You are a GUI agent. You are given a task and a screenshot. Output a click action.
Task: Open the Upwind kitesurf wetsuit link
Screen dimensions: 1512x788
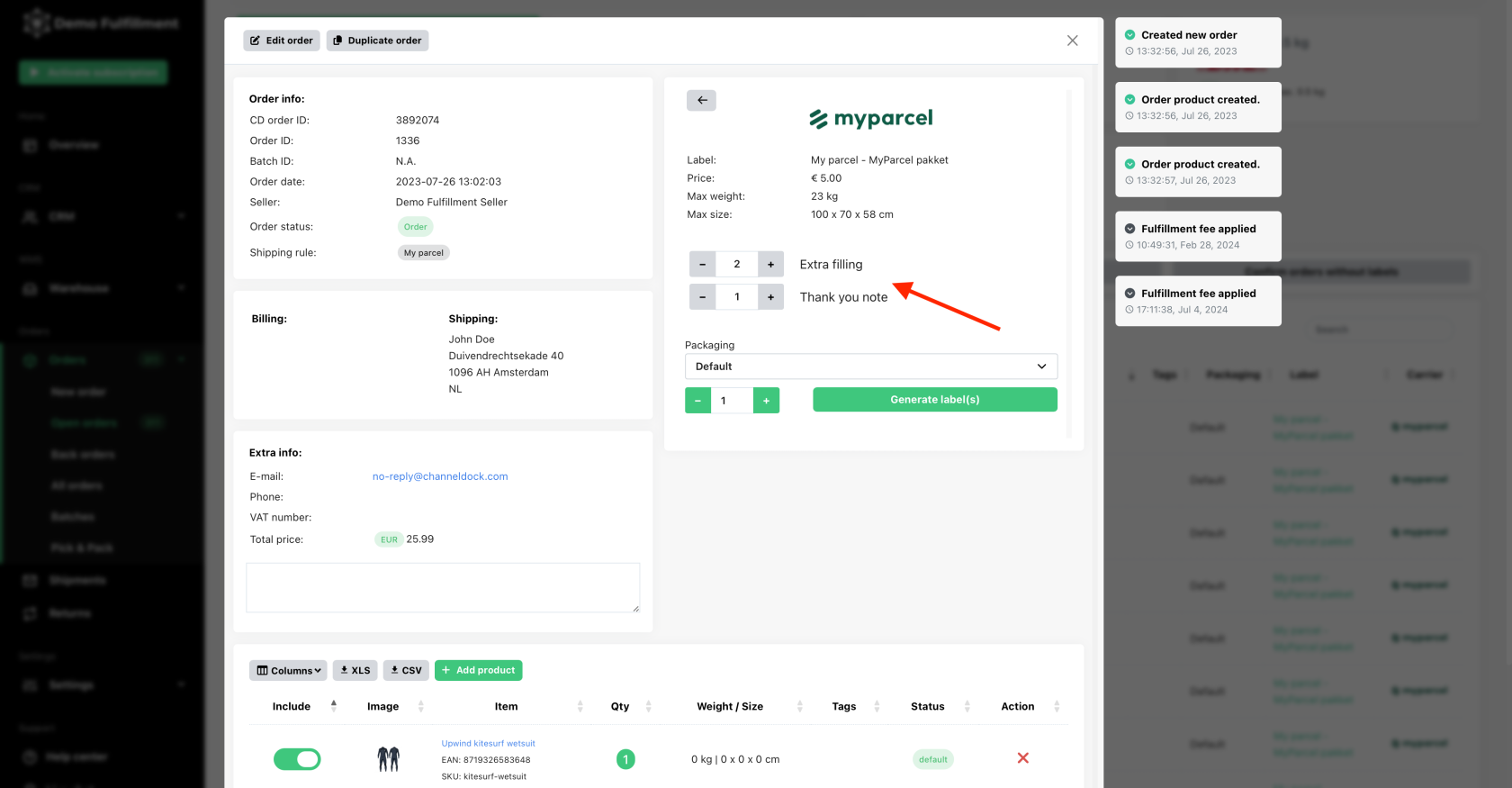coord(488,744)
